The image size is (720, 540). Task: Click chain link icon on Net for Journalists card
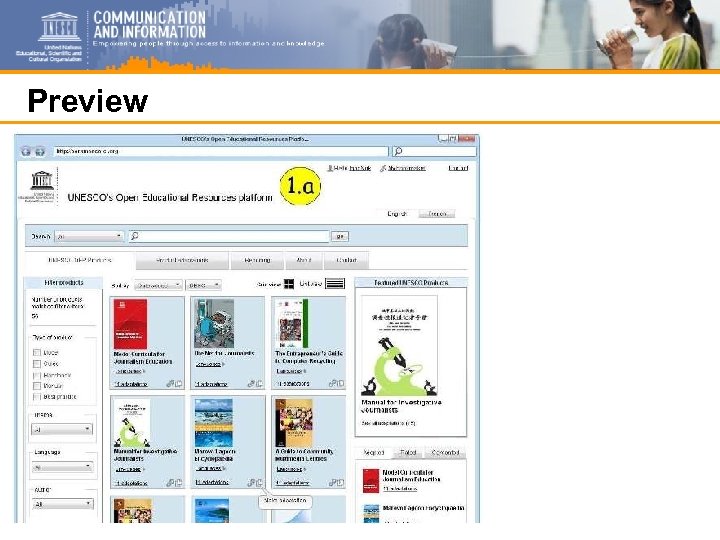pyautogui.click(x=251, y=383)
